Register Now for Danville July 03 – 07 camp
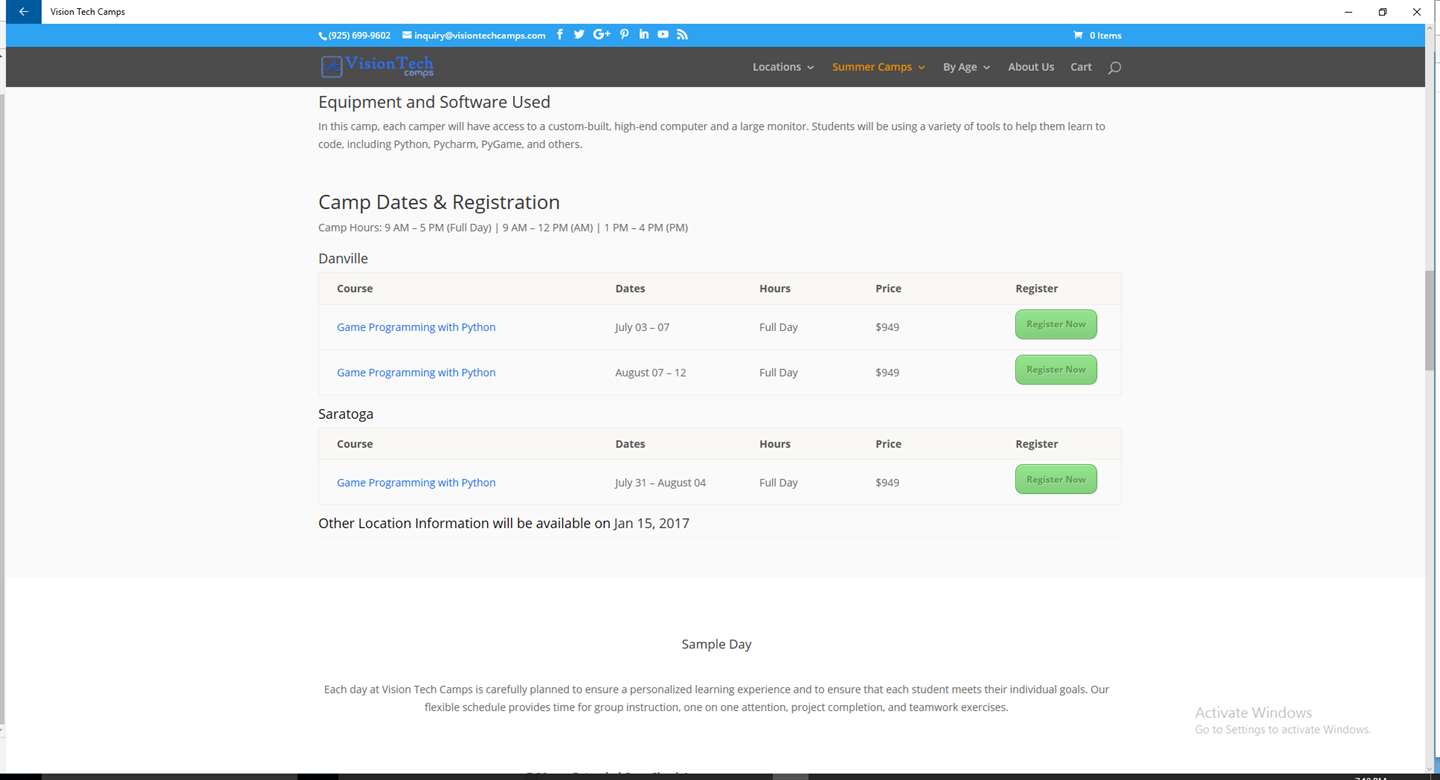Screen dimensions: 1440x780 coord(1056,324)
